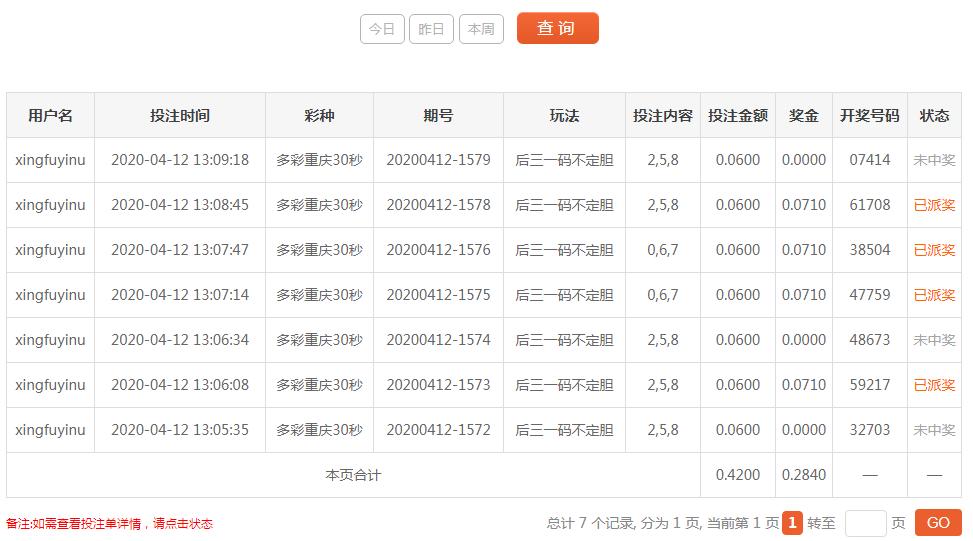Click the 投注时间 column header
The image size is (973, 541).
pos(180,115)
